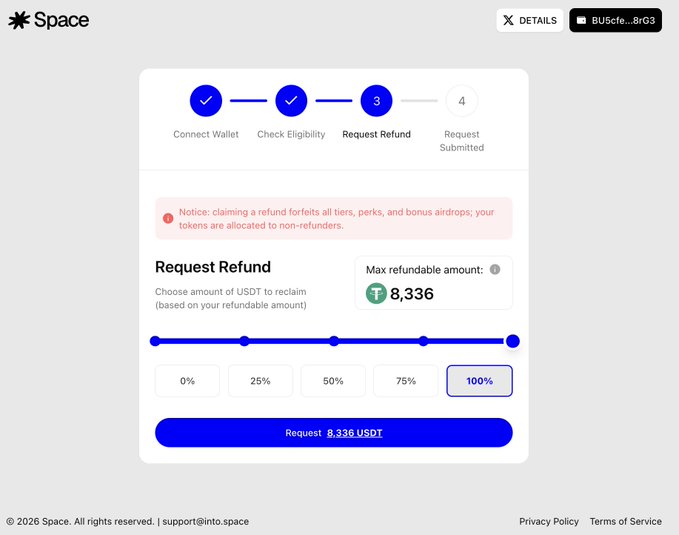
Task: Click the green Tether USDT coin icon
Action: pyautogui.click(x=376, y=294)
